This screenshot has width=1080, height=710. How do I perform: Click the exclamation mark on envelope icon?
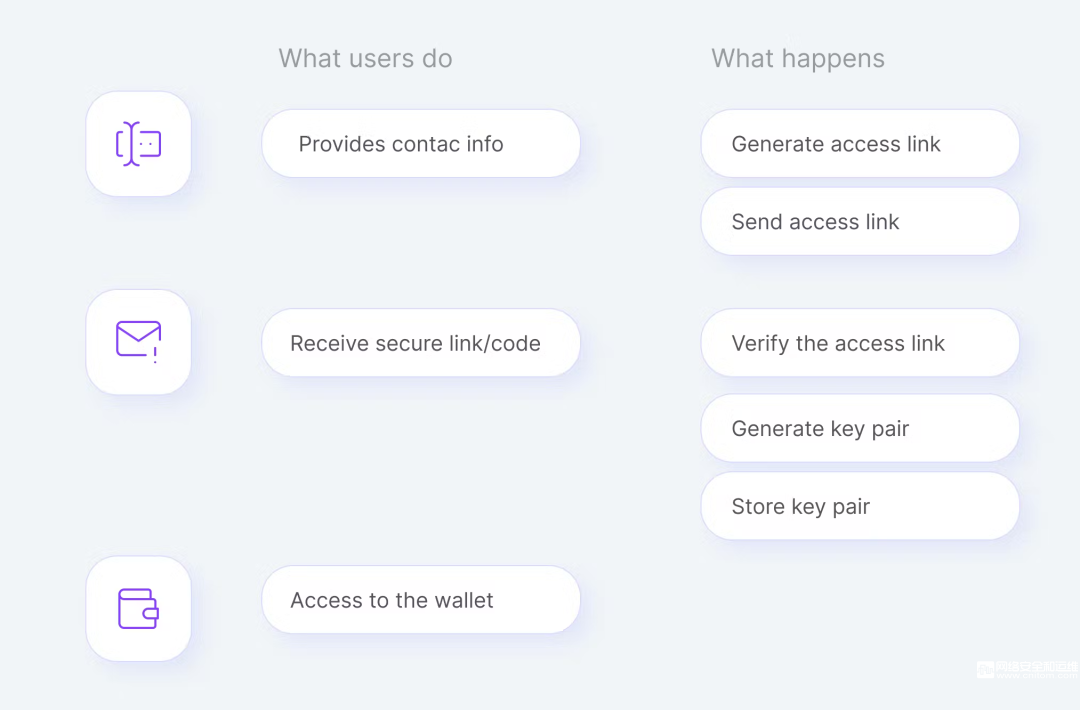[155, 355]
